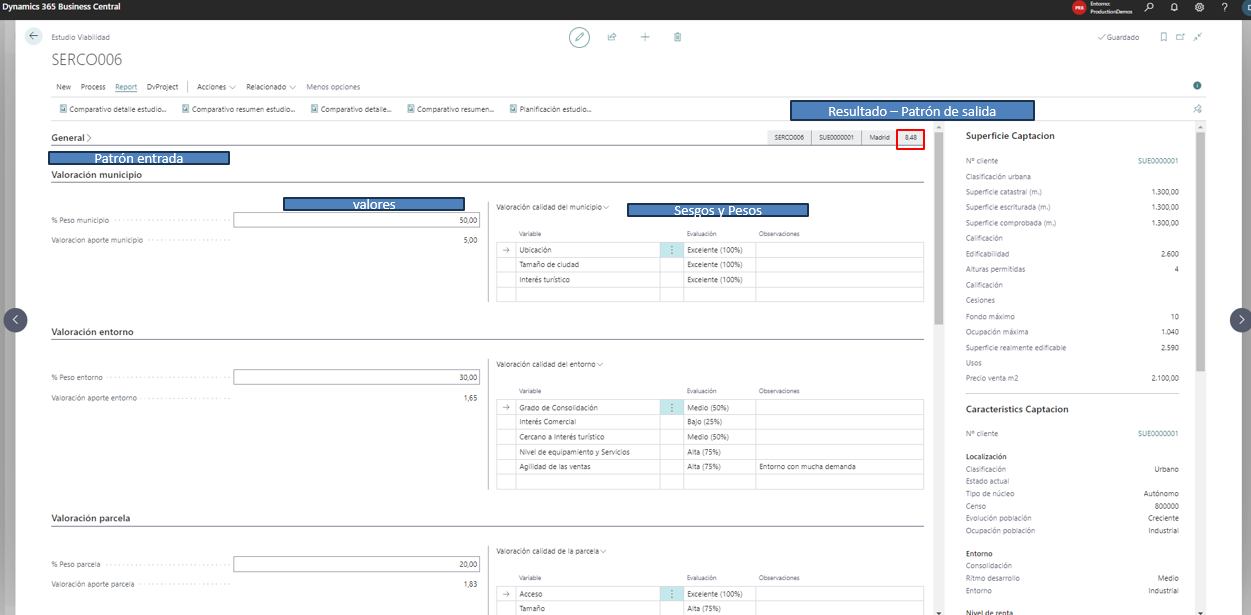1251x615 pixels.
Task: Open SUE0000001 link in Caracteristics Captacion
Action: (1158, 433)
